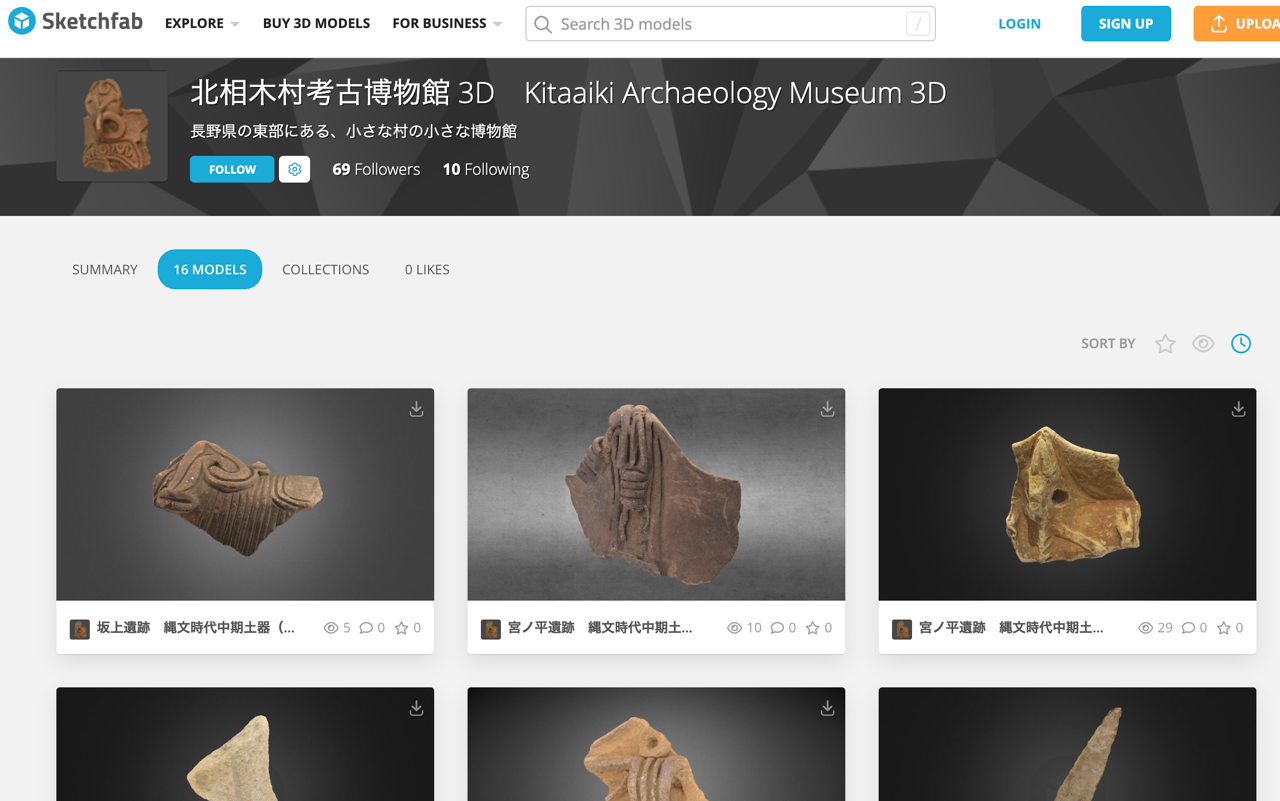Image resolution: width=1280 pixels, height=801 pixels.
Task: Like the 坂上遺跡 model with star icon
Action: point(401,628)
